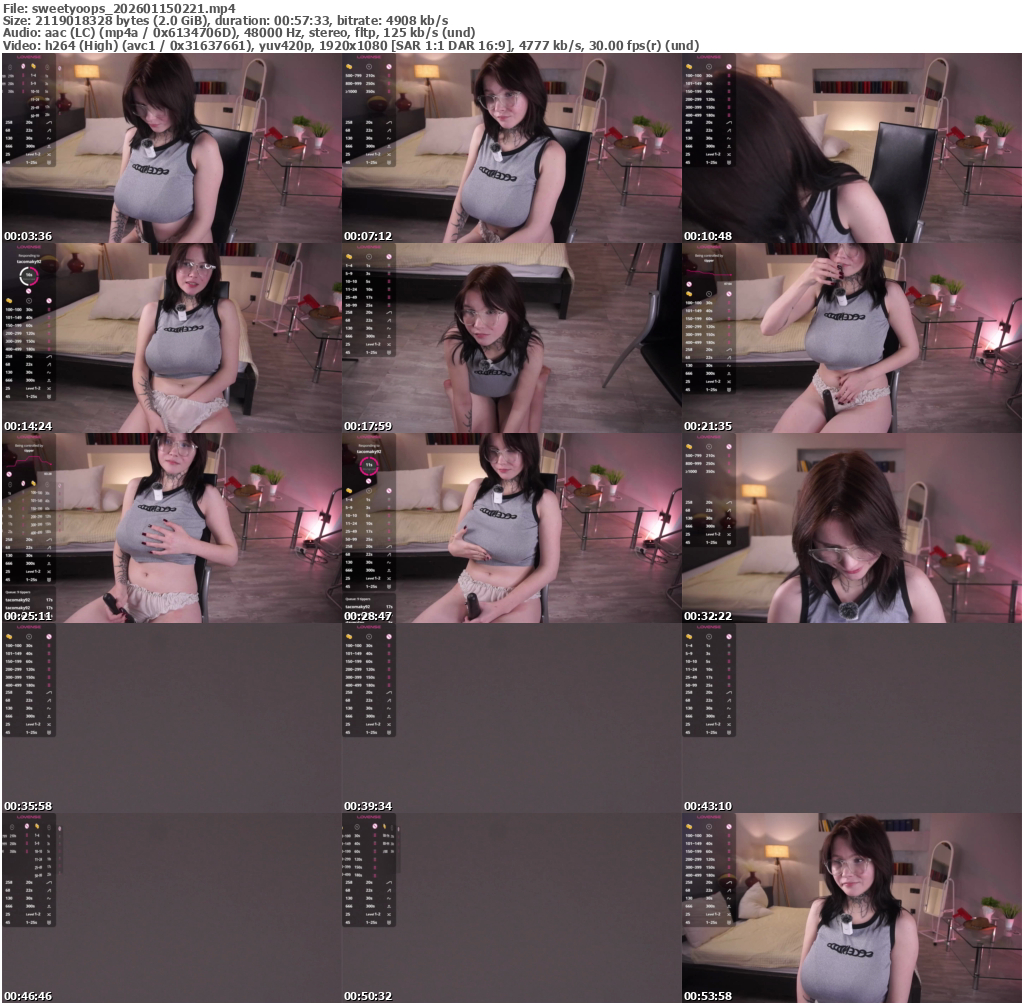This screenshot has width=1024, height=1003.
Task: Open the frame thumbnail stamped 00:28:47
Action: point(512,528)
